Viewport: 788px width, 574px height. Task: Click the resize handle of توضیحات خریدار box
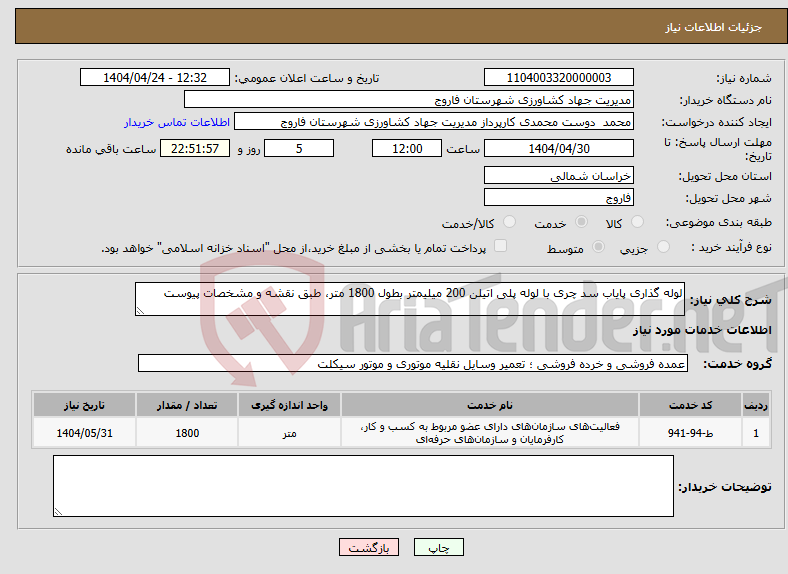click(x=58, y=512)
